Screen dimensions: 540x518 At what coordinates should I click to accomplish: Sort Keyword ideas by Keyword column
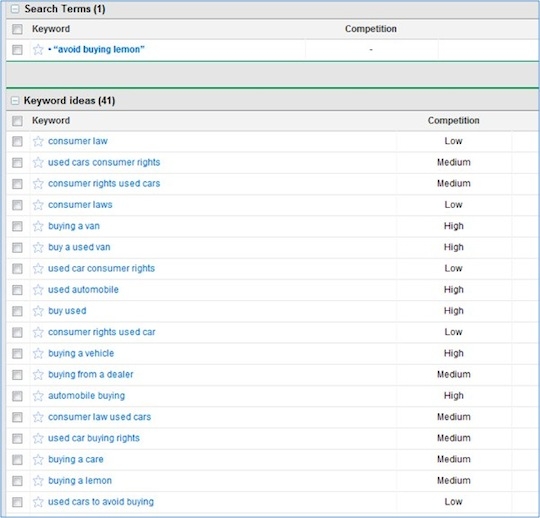click(51, 121)
